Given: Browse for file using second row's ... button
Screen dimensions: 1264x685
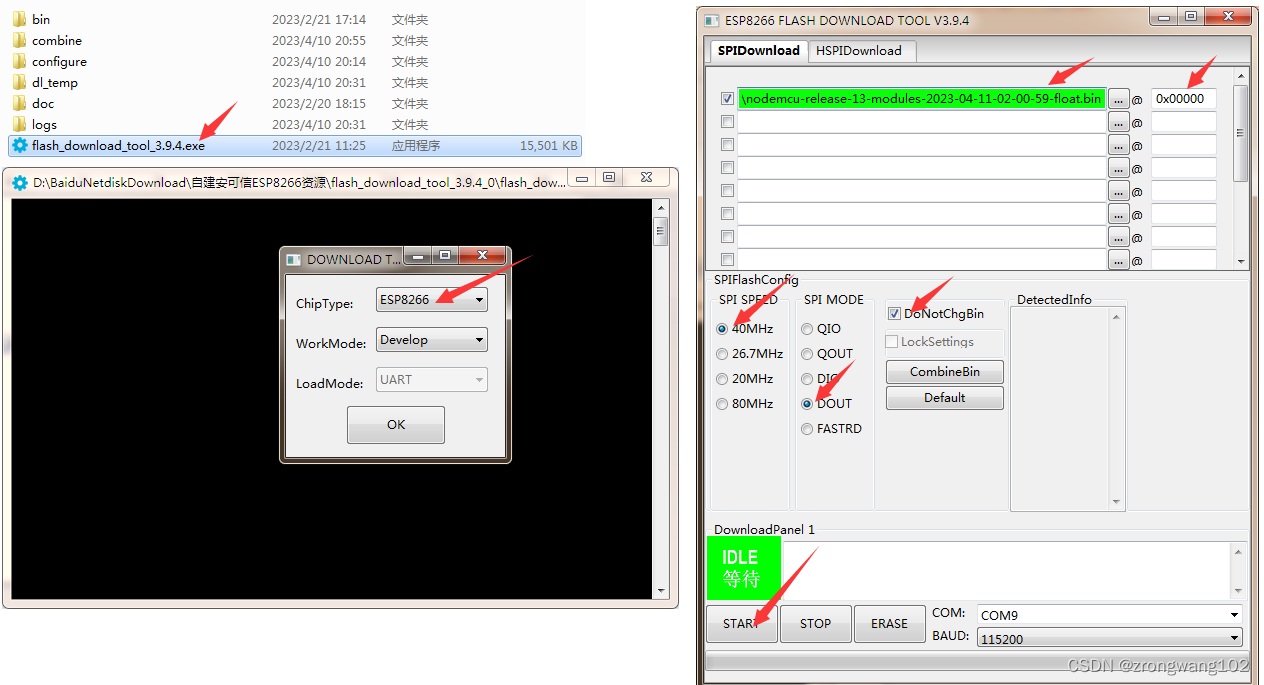Looking at the screenshot, I should pyautogui.click(x=1119, y=122).
